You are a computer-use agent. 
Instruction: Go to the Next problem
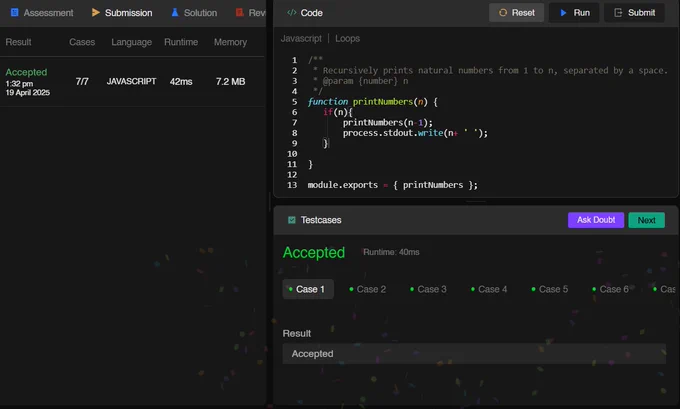[x=647, y=220]
